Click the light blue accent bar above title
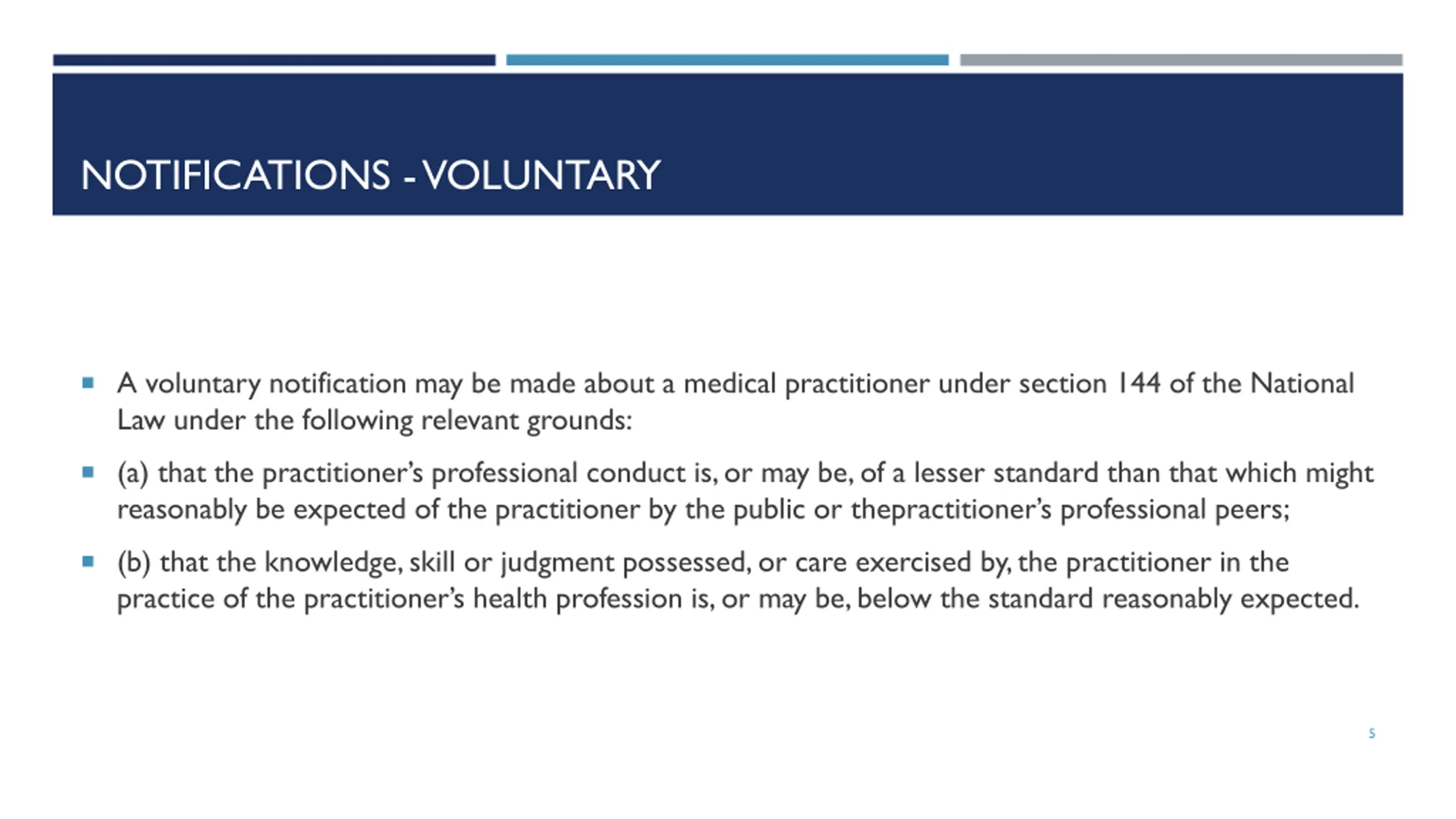This screenshot has width=1456, height=819. point(727,60)
